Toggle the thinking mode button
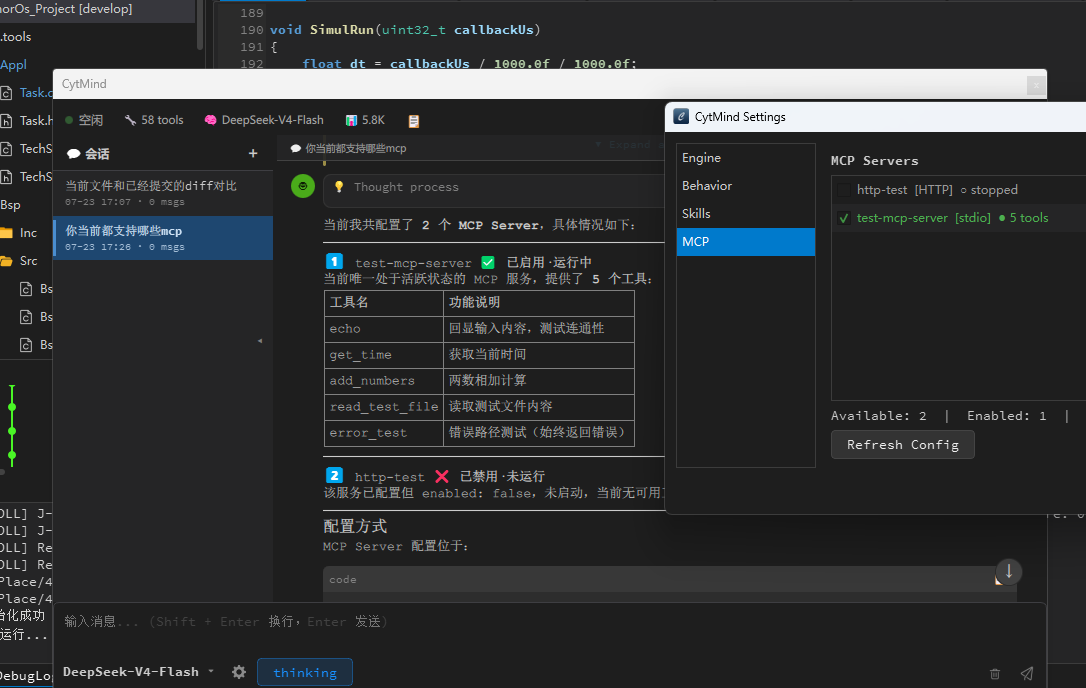1086x688 pixels. tap(305, 672)
